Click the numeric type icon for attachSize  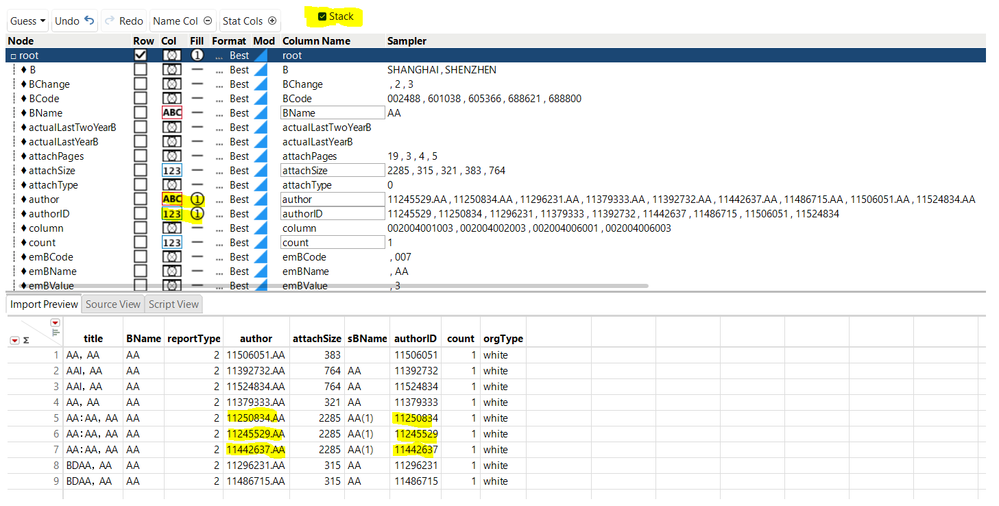pos(171,171)
